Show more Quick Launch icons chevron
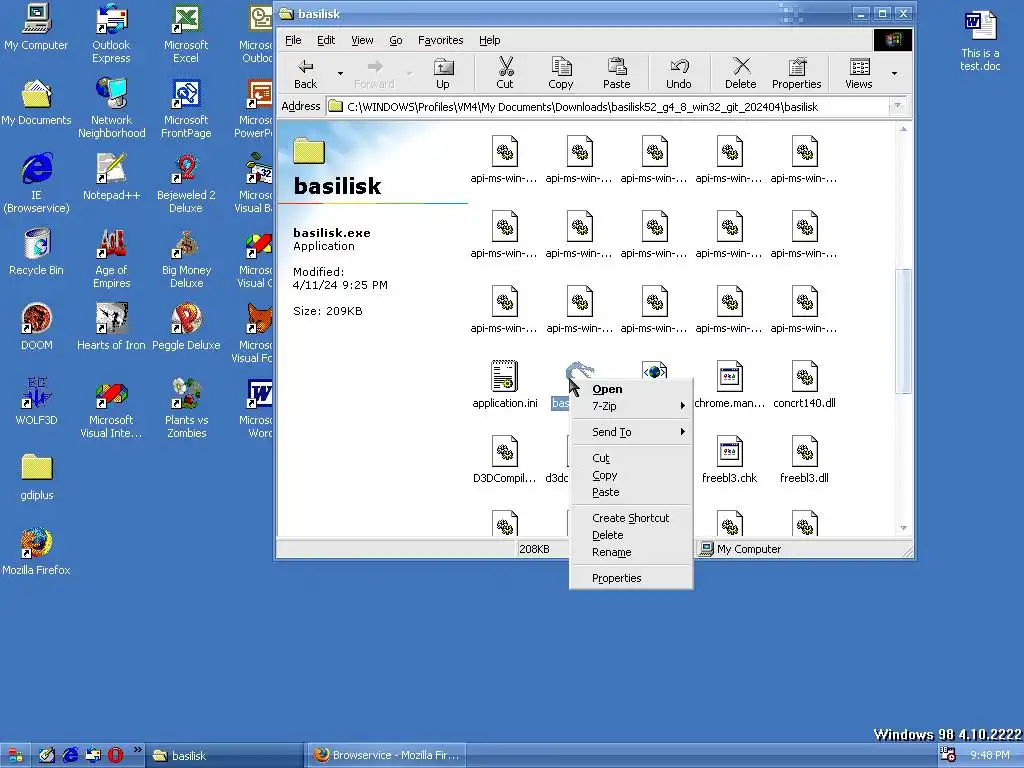 tap(138, 750)
